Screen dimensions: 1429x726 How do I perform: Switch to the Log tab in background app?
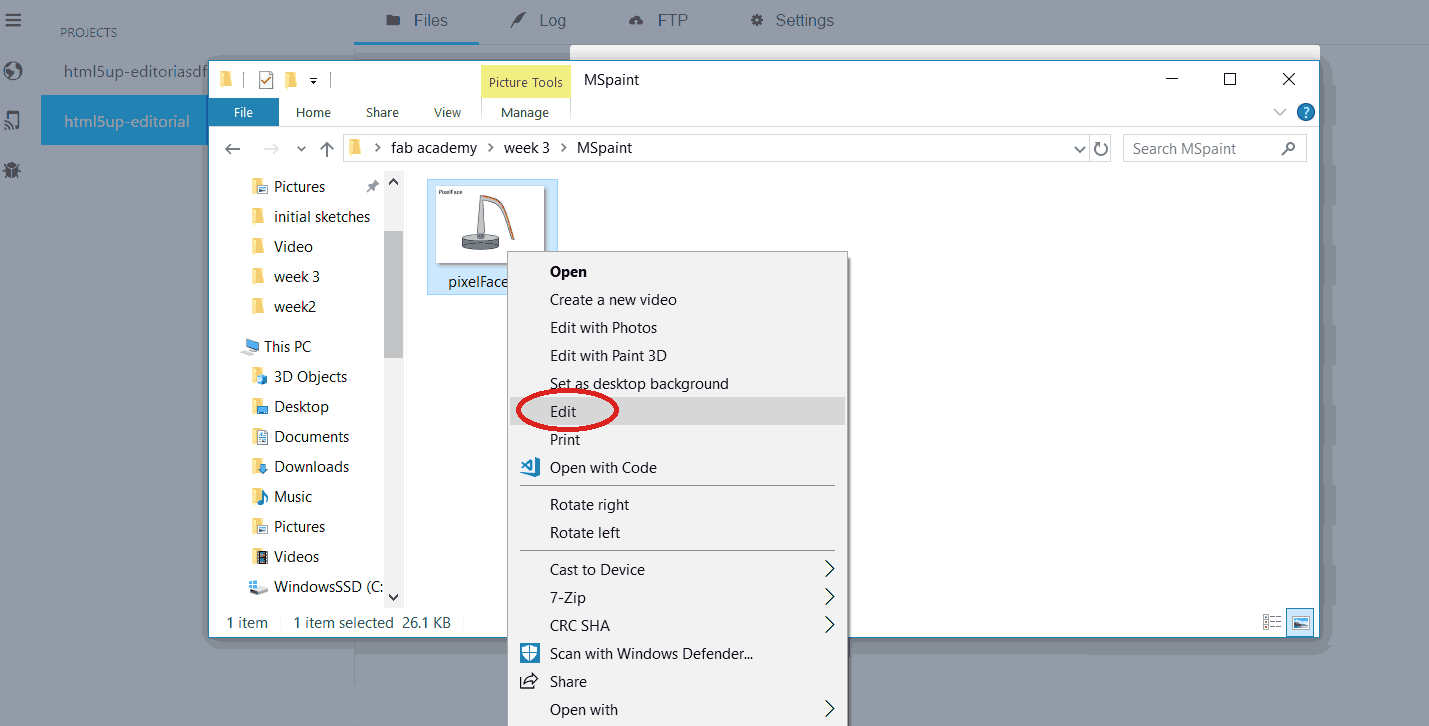[539, 21]
